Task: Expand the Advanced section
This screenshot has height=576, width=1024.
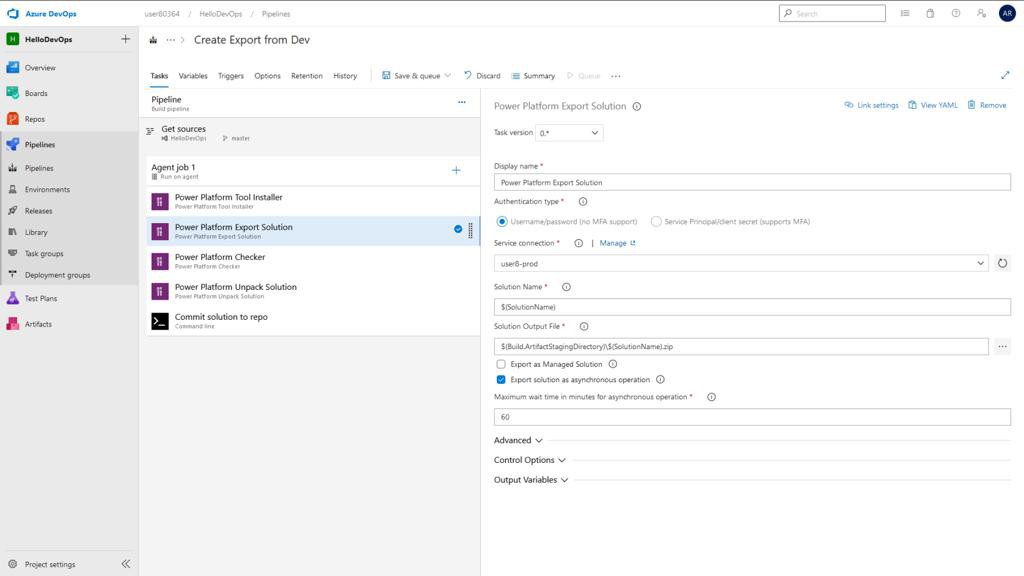Action: coord(518,440)
